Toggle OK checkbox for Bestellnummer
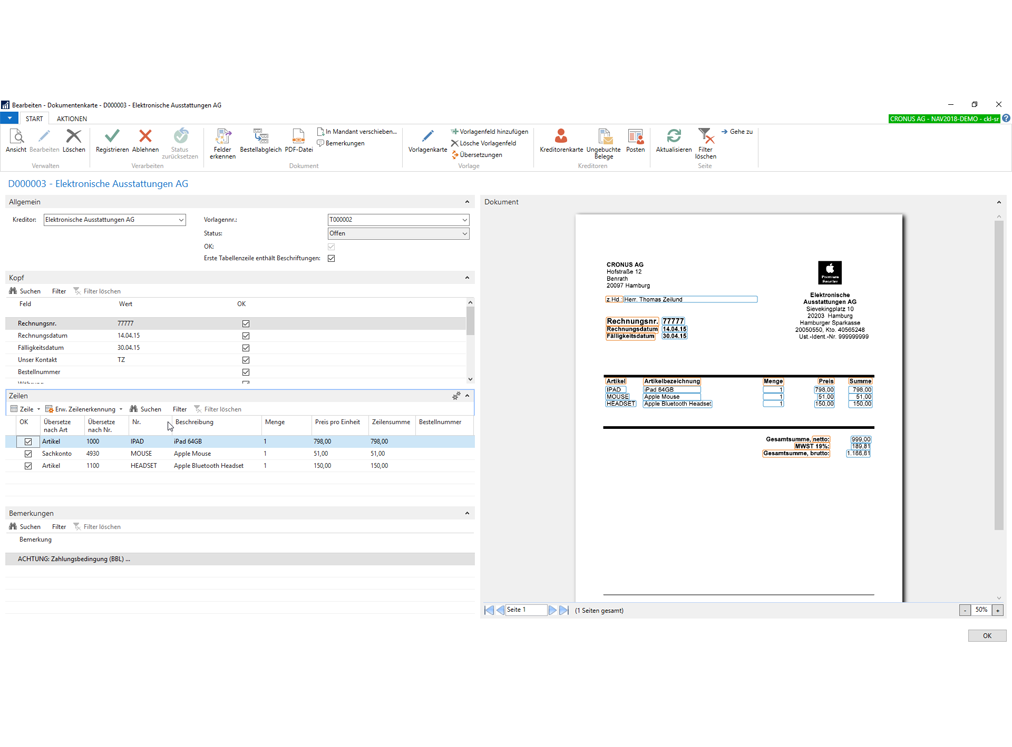 click(x=246, y=373)
